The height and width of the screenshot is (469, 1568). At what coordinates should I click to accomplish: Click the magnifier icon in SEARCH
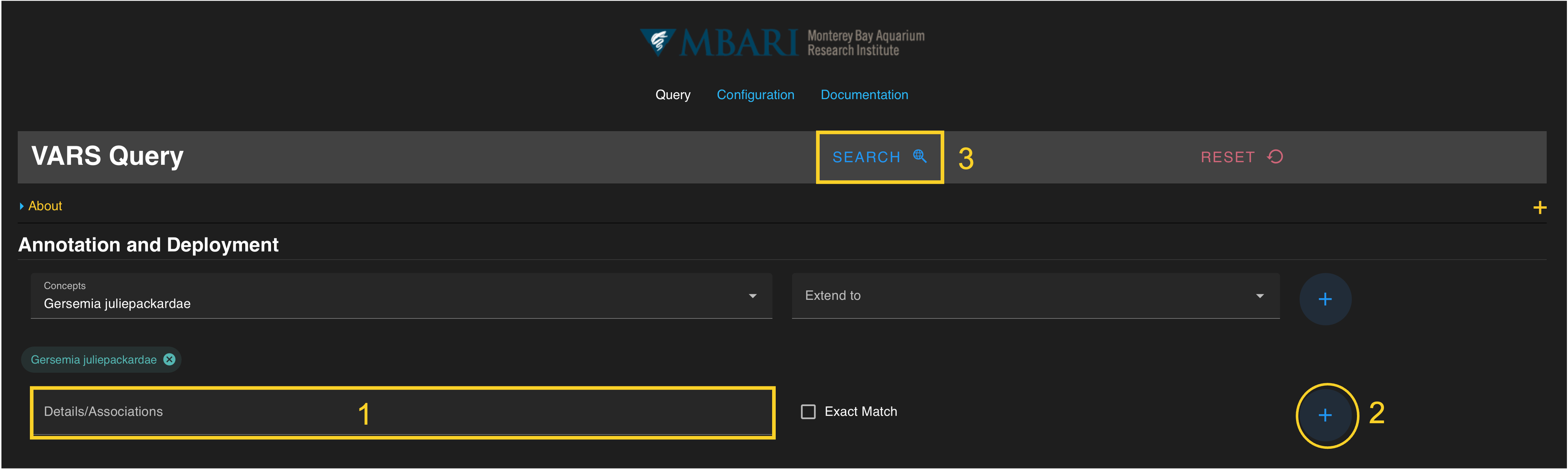pyautogui.click(x=920, y=156)
